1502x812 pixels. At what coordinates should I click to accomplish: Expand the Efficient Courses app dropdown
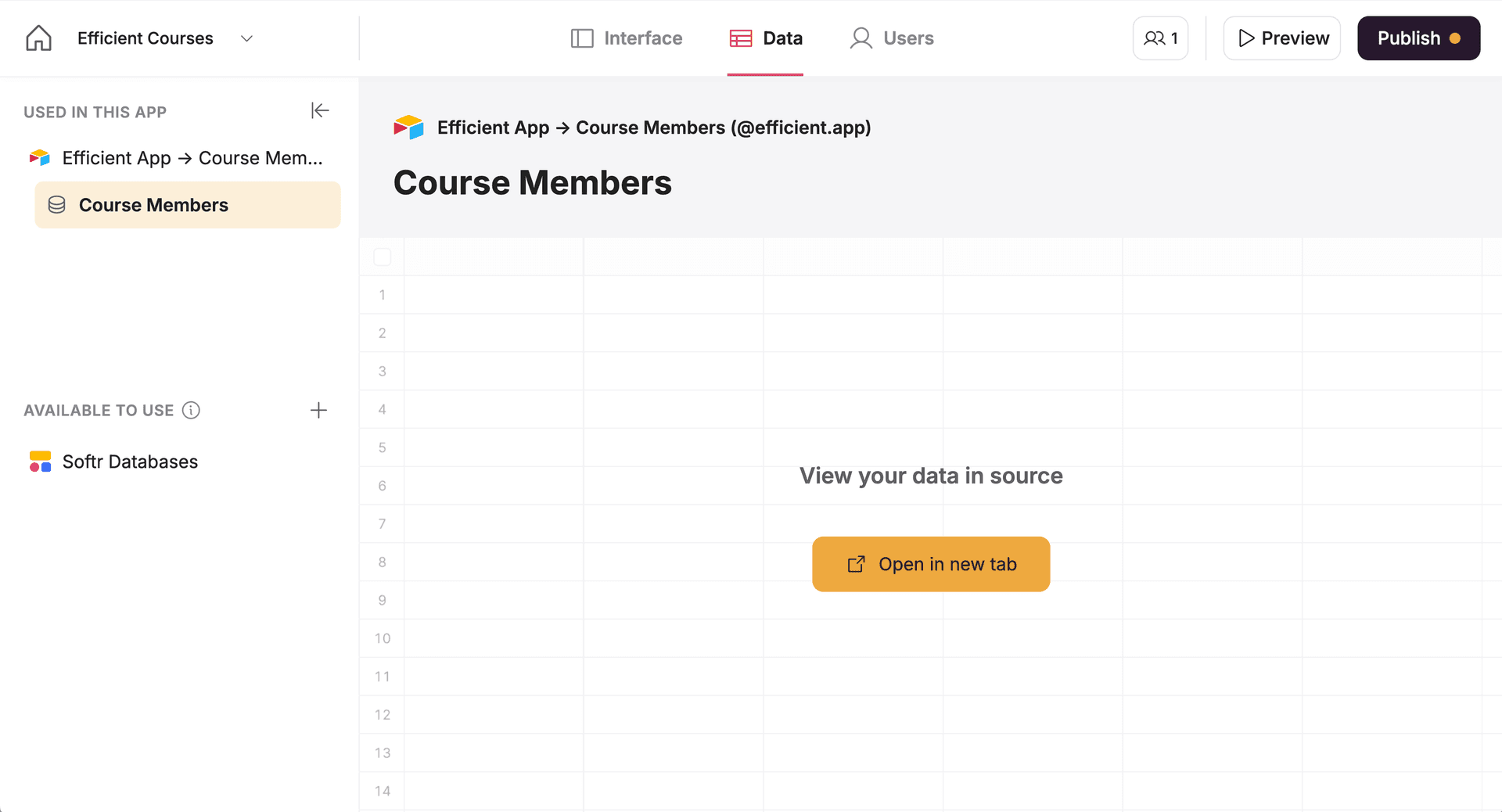click(246, 38)
